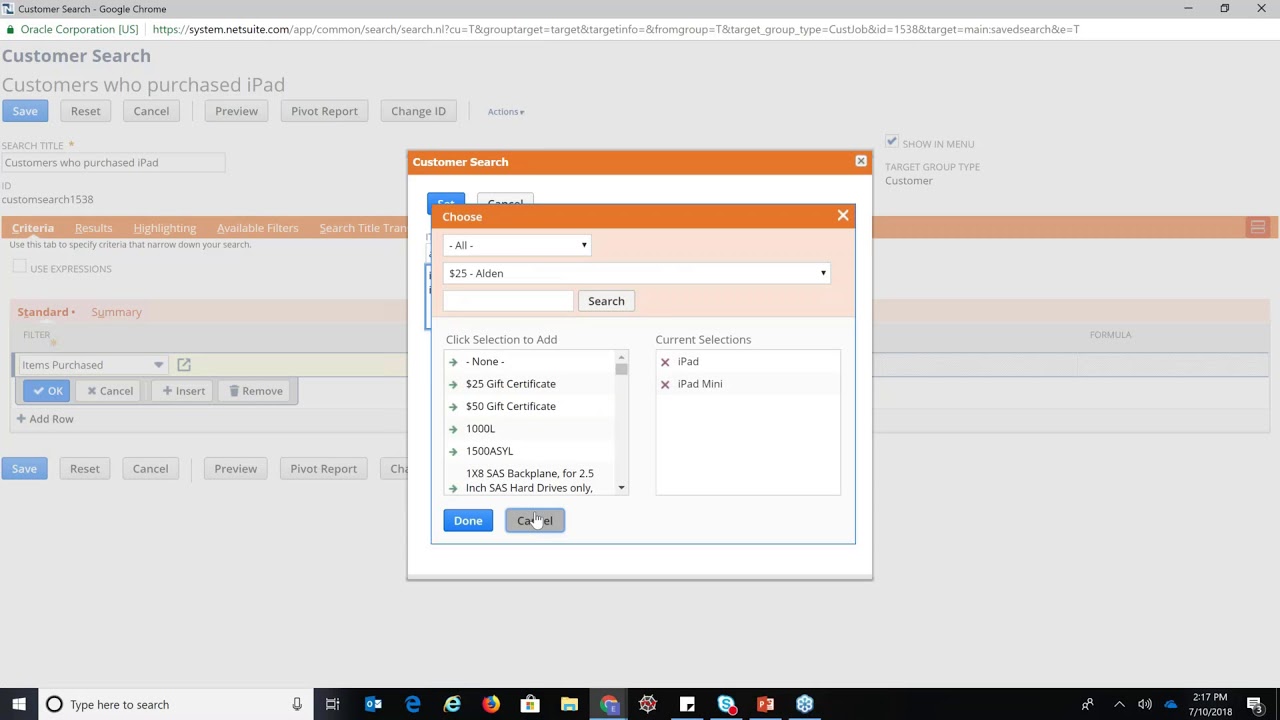Remove iPad from Current Selections

665,362
